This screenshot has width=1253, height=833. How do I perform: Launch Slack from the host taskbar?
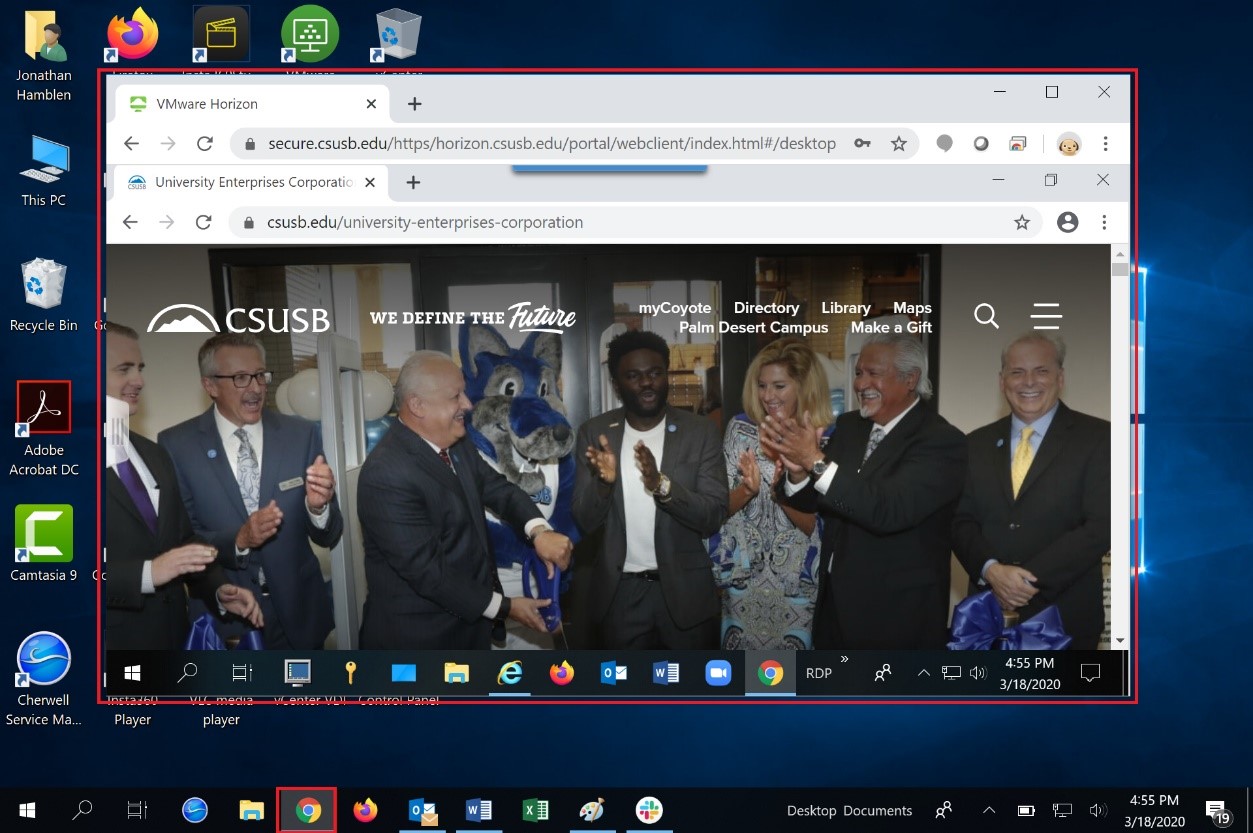649,810
